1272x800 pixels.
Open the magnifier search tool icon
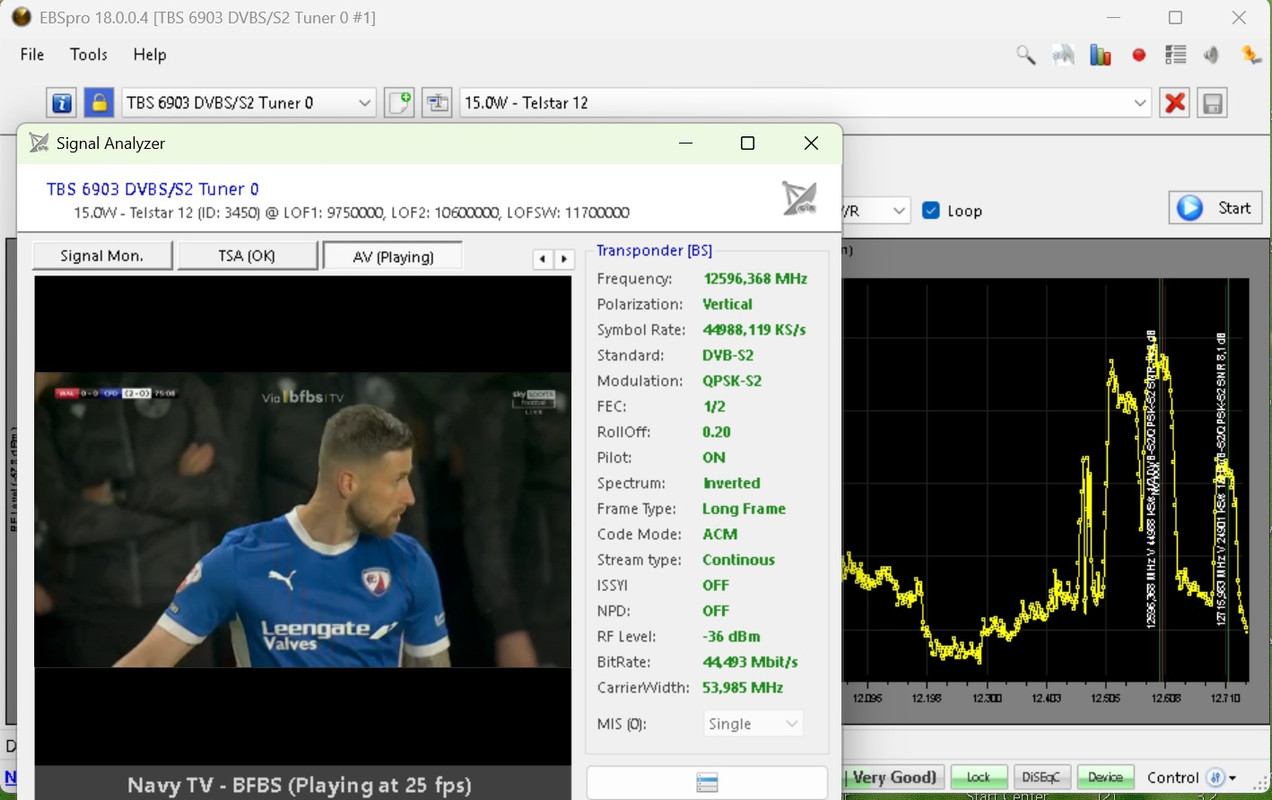click(x=1026, y=55)
